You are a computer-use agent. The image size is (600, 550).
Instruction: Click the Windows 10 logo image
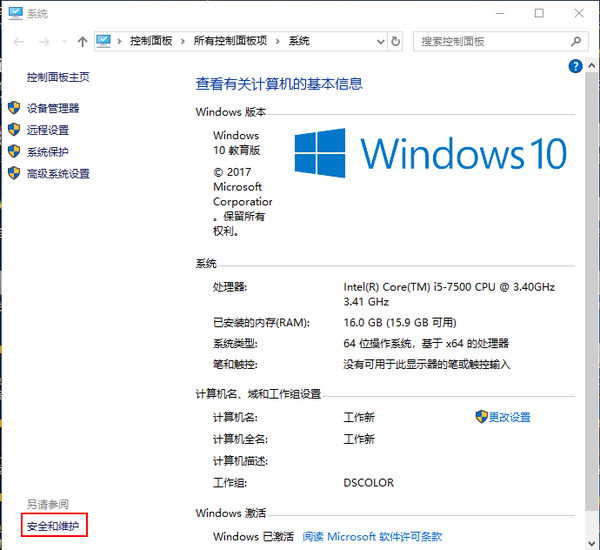[430, 153]
